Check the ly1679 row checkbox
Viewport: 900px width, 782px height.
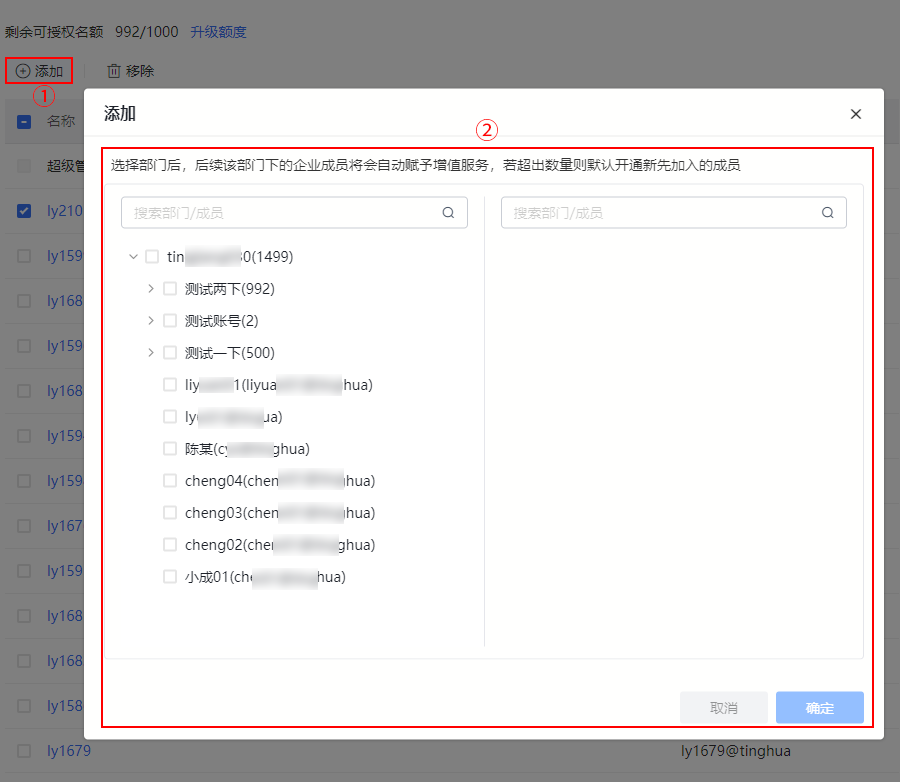(24, 751)
